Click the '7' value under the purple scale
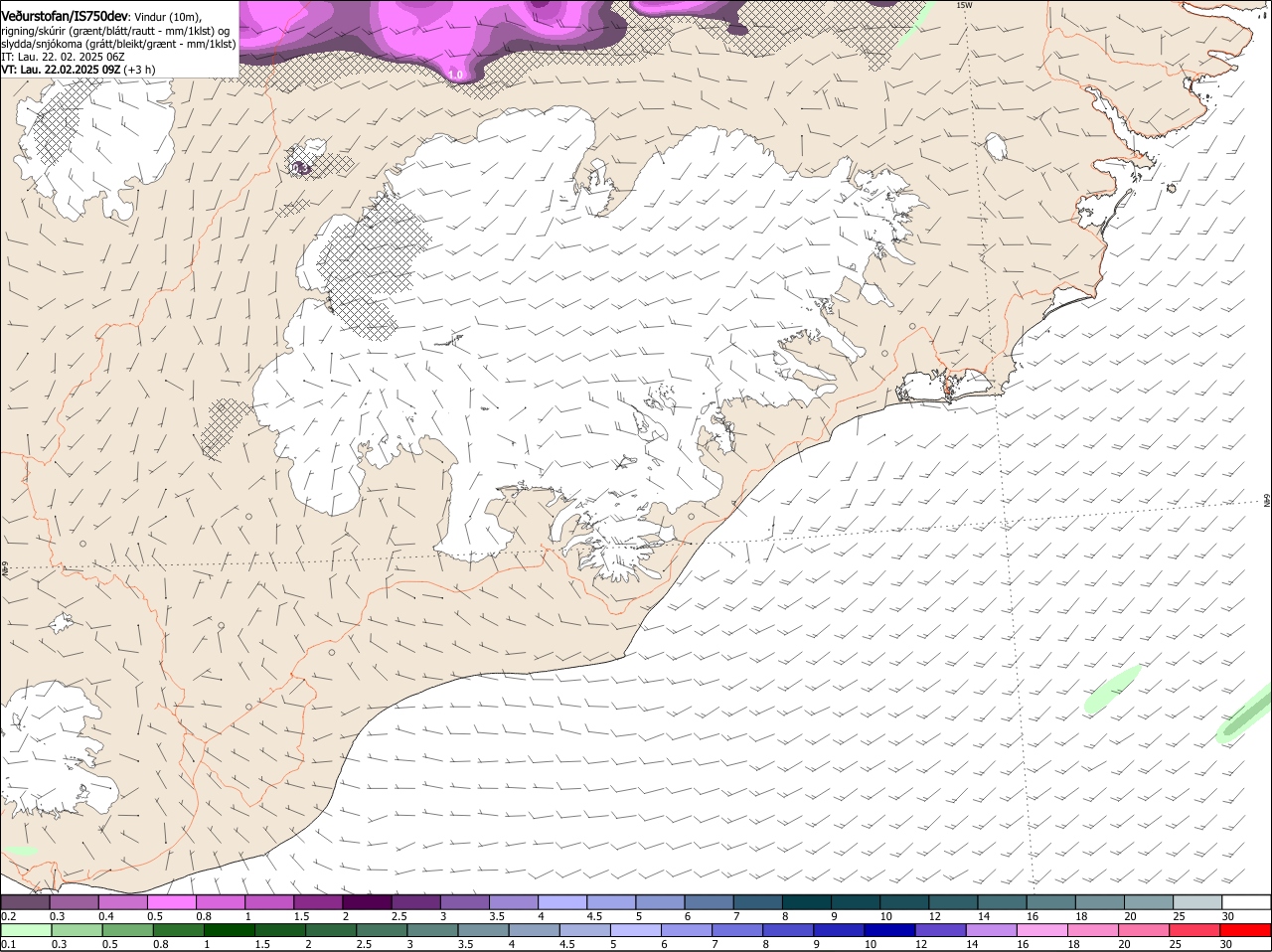Image resolution: width=1272 pixels, height=952 pixels. (x=736, y=916)
